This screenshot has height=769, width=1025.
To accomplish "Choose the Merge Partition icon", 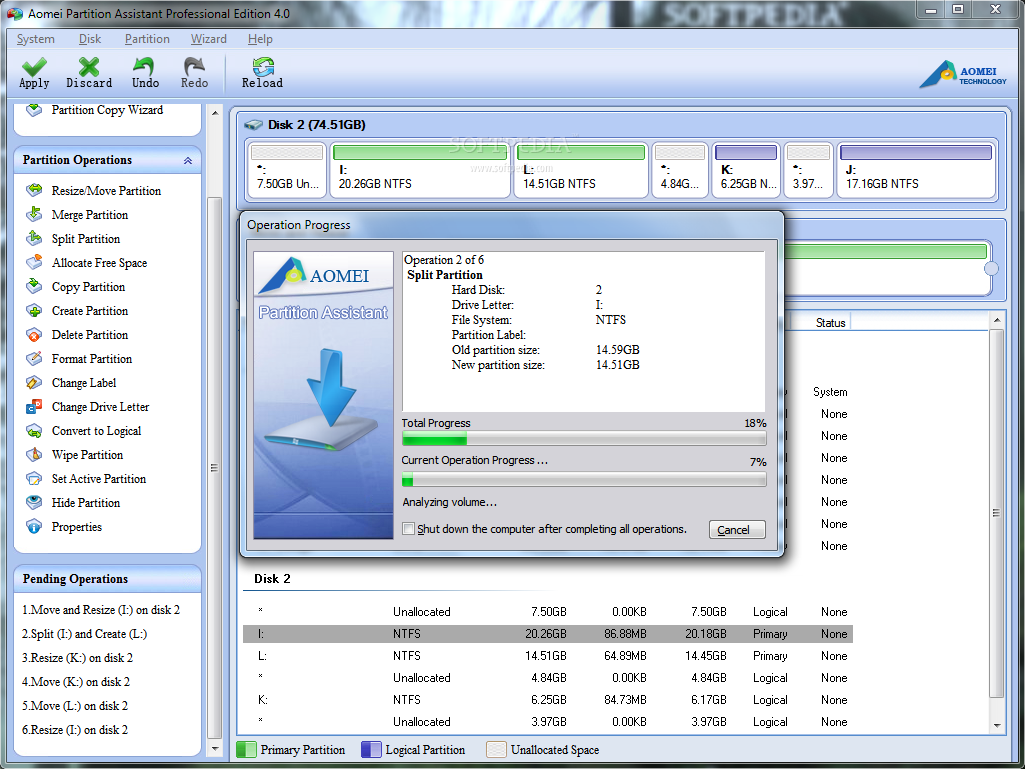I will 35,214.
